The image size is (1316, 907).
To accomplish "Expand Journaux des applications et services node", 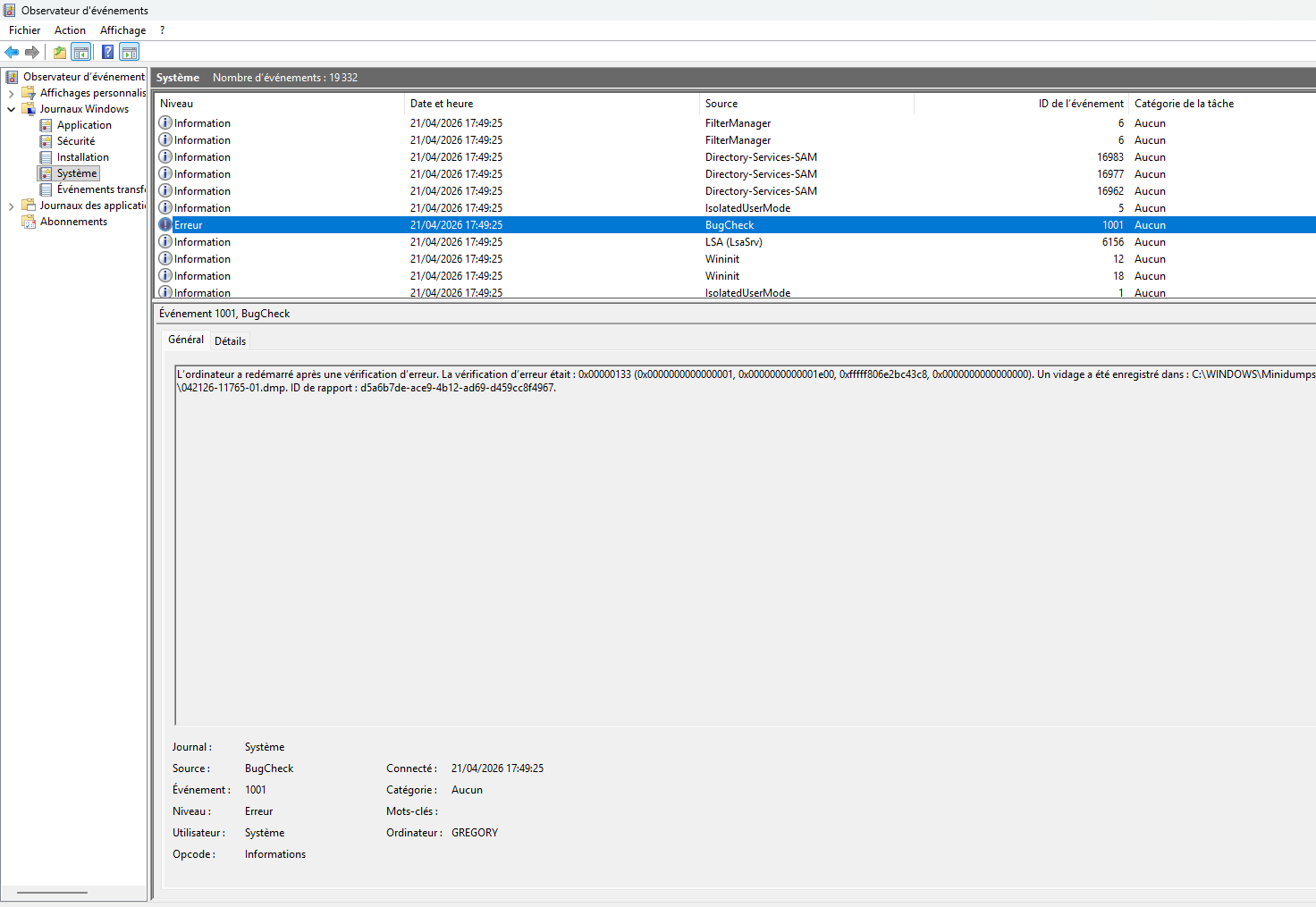I will tap(11, 206).
